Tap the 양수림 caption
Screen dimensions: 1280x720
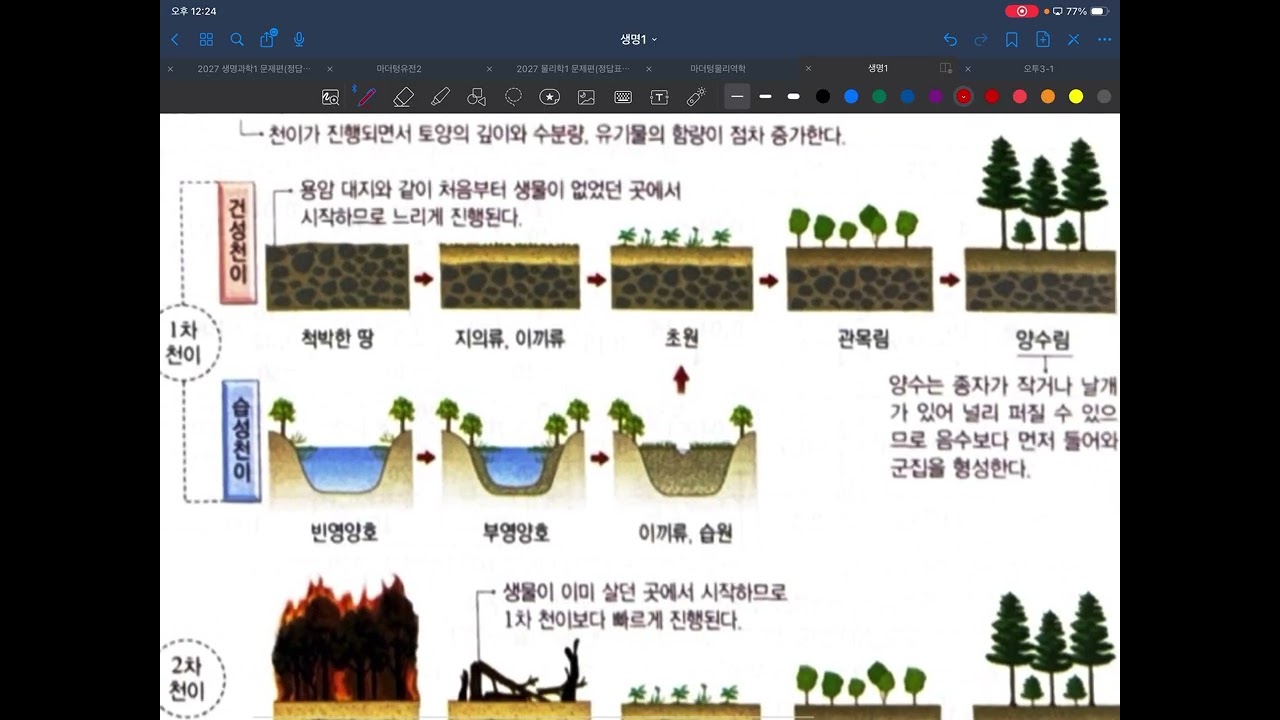[x=1043, y=339]
